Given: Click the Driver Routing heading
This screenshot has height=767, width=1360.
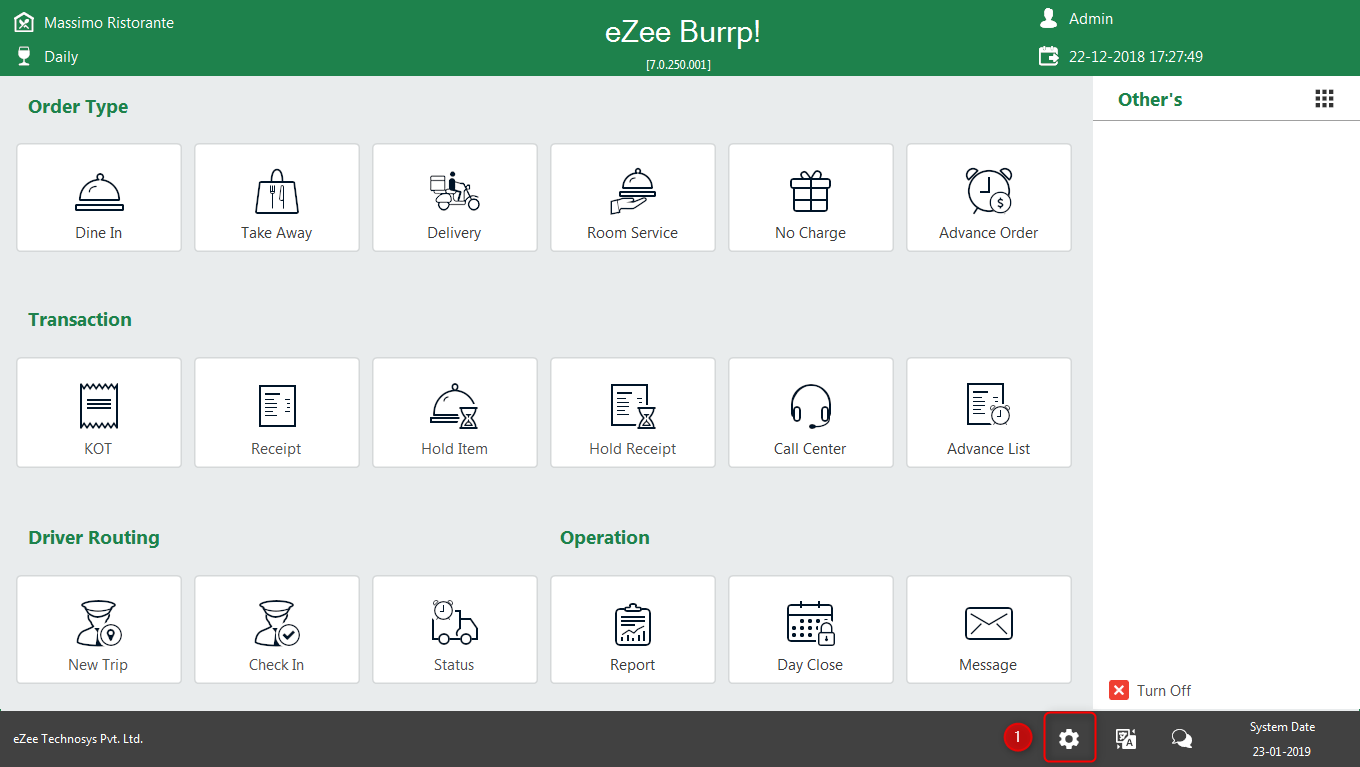Looking at the screenshot, I should point(94,538).
